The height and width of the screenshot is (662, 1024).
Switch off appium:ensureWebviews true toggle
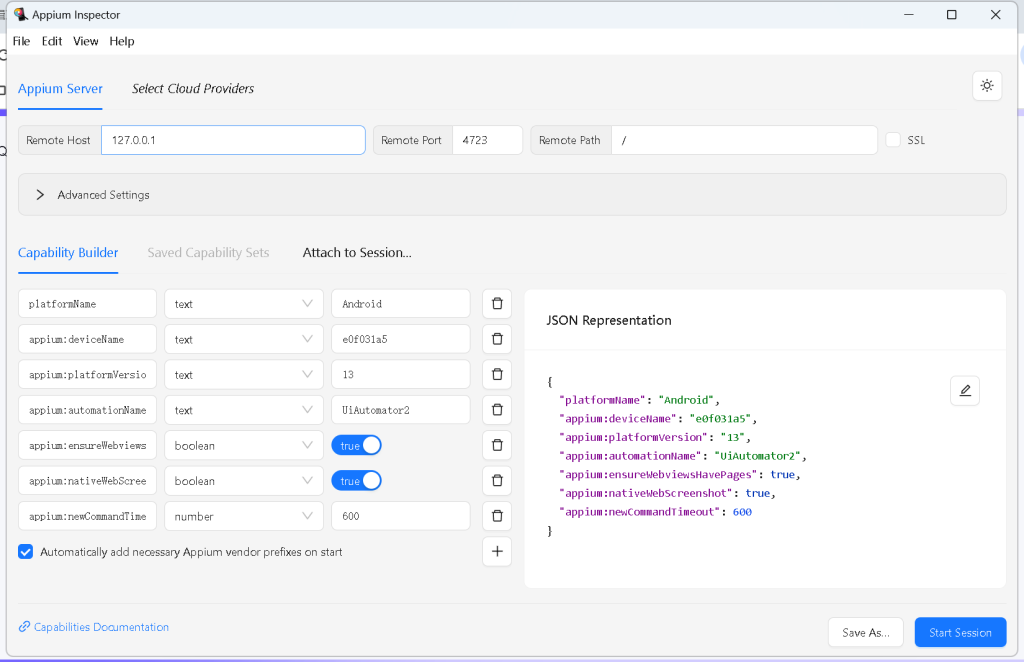click(357, 445)
